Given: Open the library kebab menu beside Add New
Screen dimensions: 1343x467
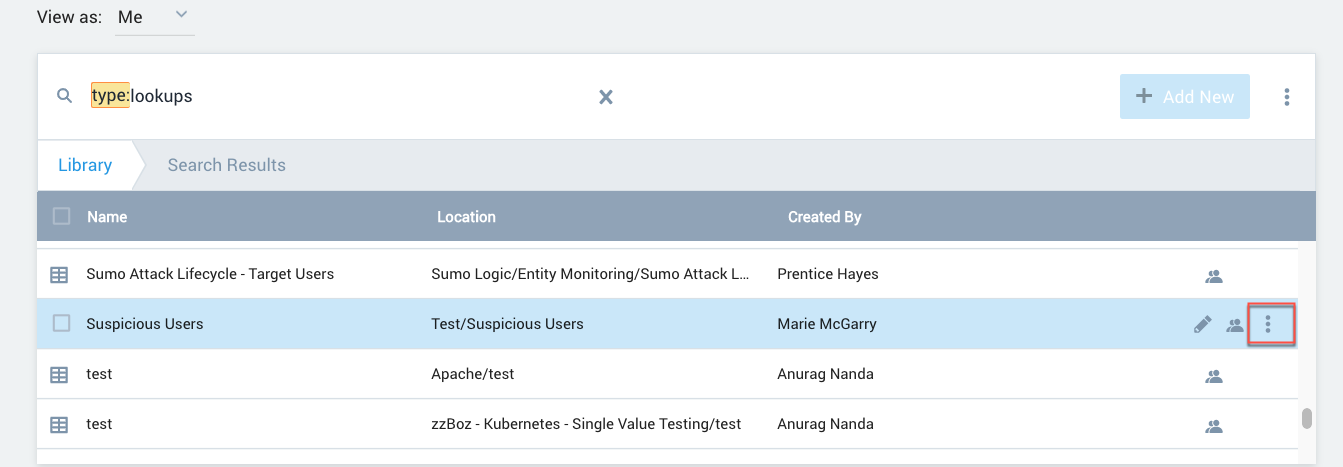Looking at the screenshot, I should click(x=1286, y=97).
